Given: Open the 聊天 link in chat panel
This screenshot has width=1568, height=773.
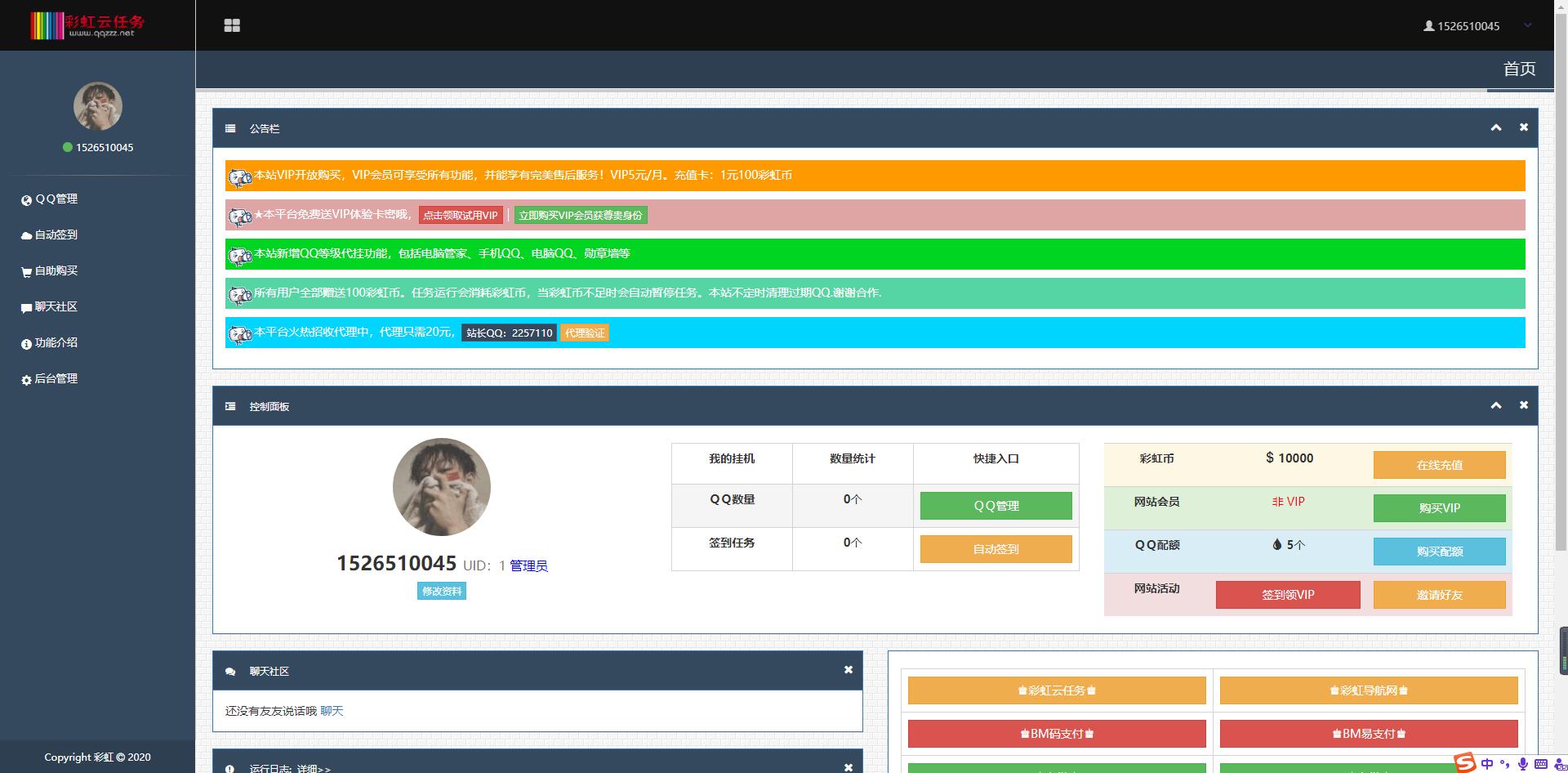Looking at the screenshot, I should pyautogui.click(x=332, y=711).
